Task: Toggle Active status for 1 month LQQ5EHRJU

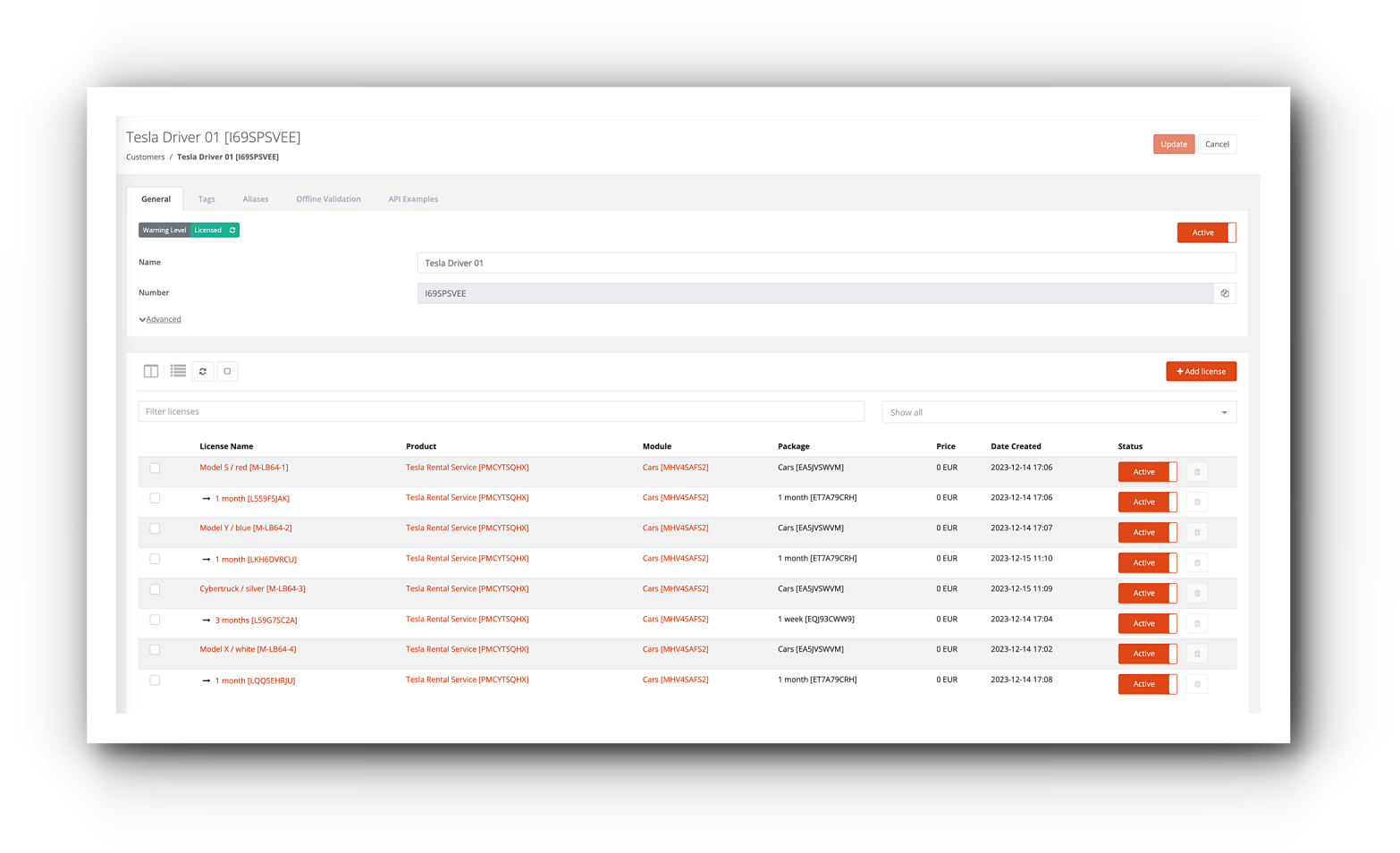Action: click(x=1147, y=685)
